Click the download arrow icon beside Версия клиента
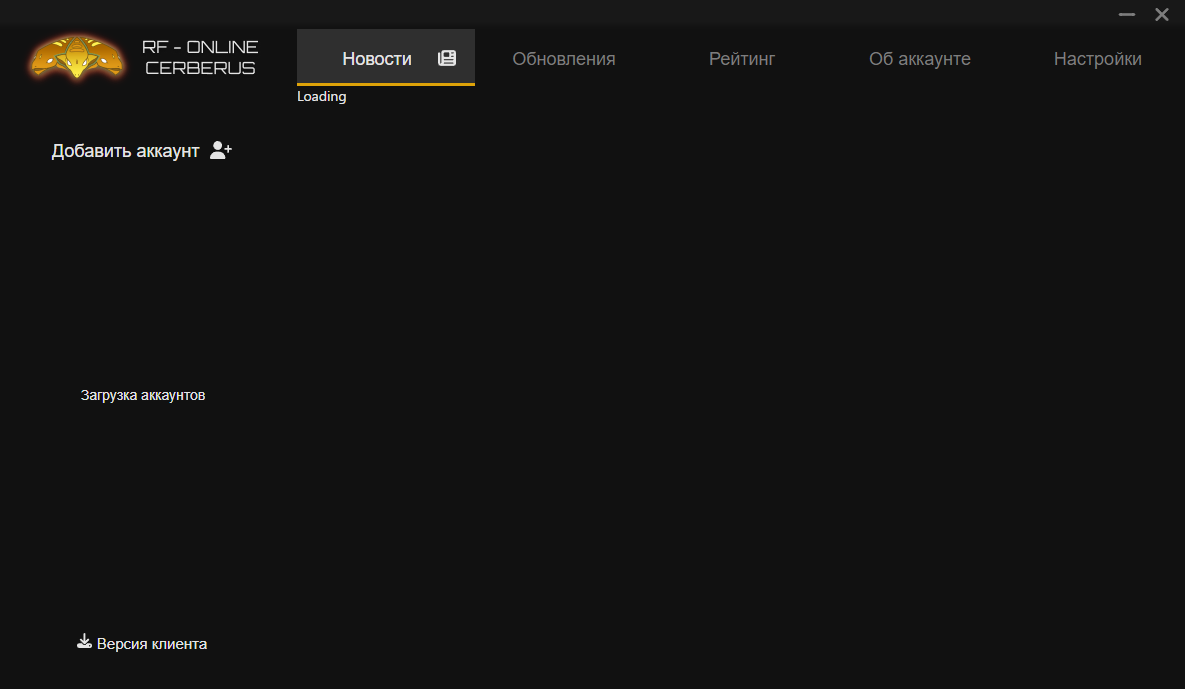The width and height of the screenshot is (1185, 689). pos(84,642)
